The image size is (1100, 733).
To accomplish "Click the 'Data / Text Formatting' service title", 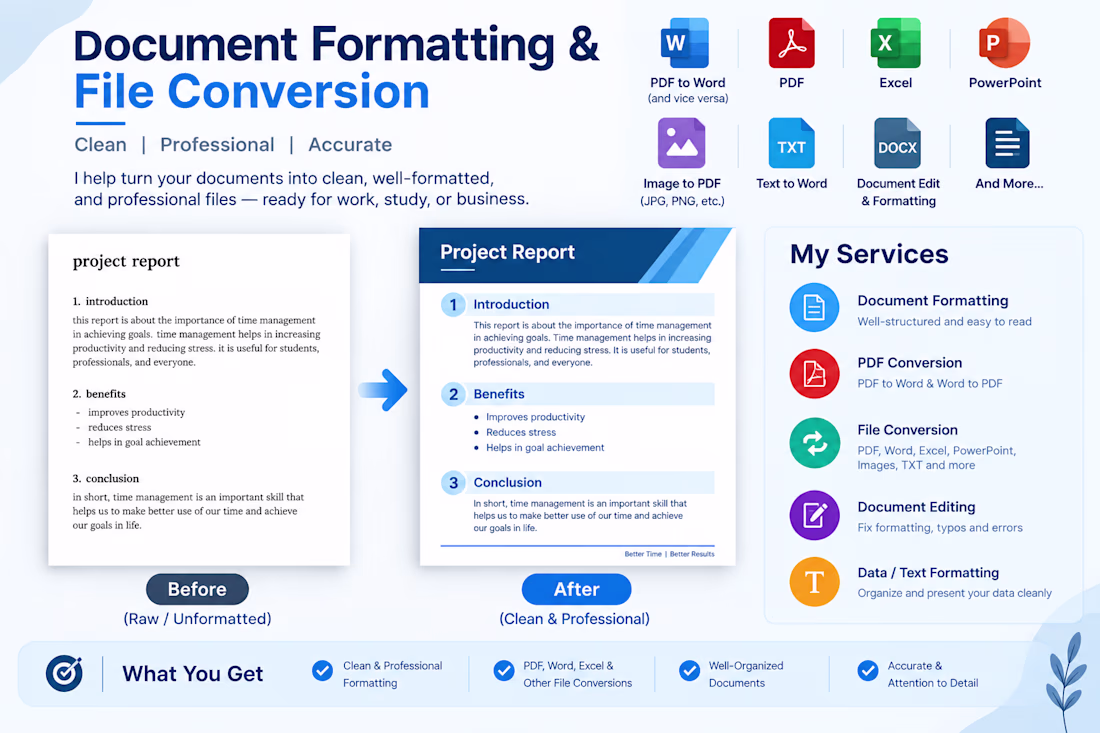I will point(928,573).
